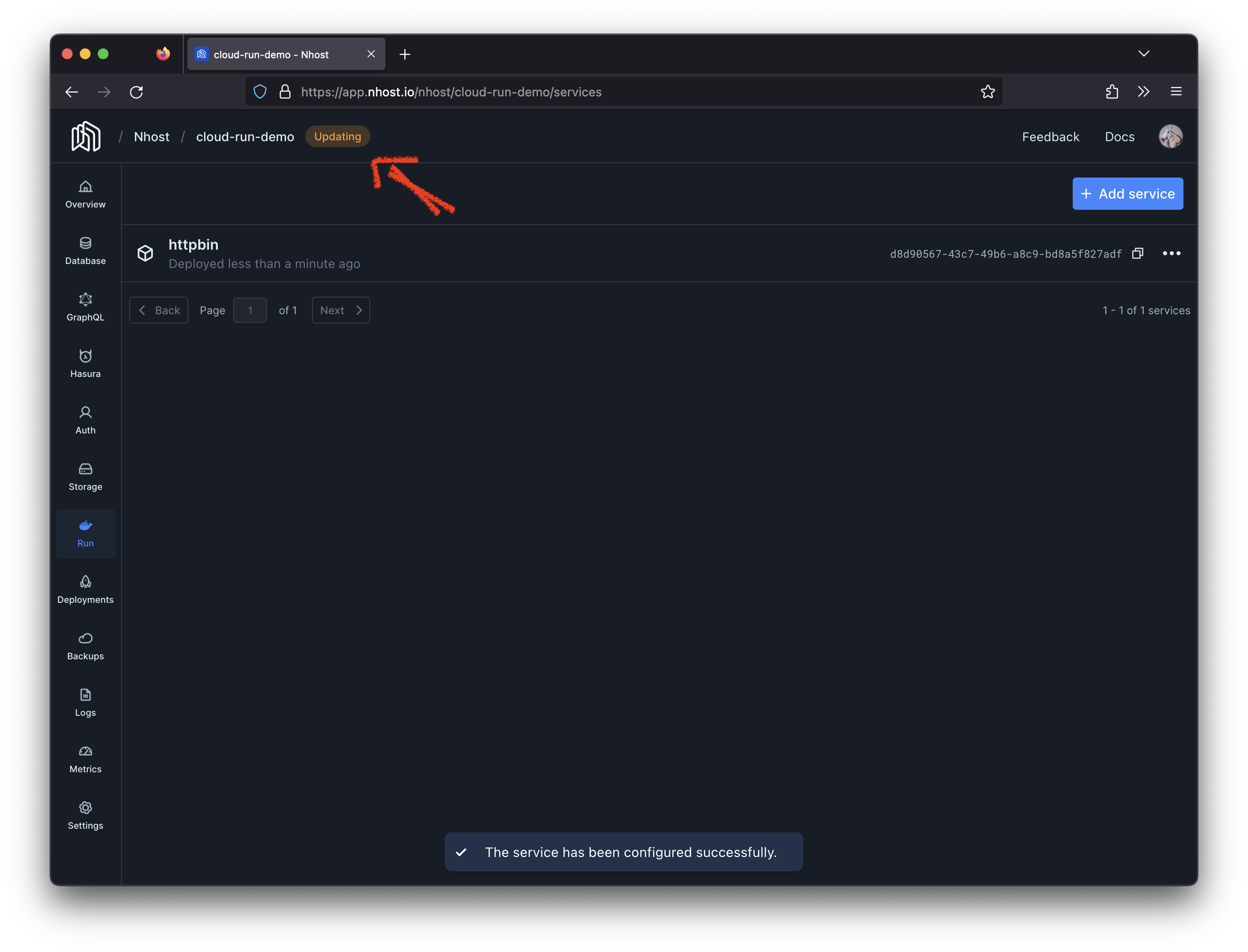
Task: Open the Docs link
Action: click(1119, 137)
